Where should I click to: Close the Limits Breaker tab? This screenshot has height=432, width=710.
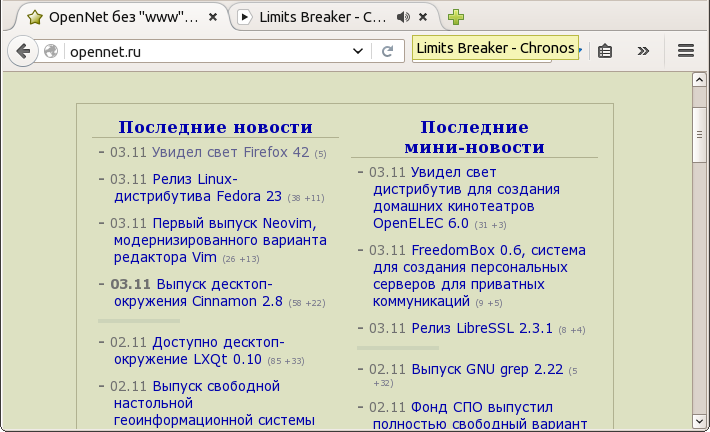point(425,17)
